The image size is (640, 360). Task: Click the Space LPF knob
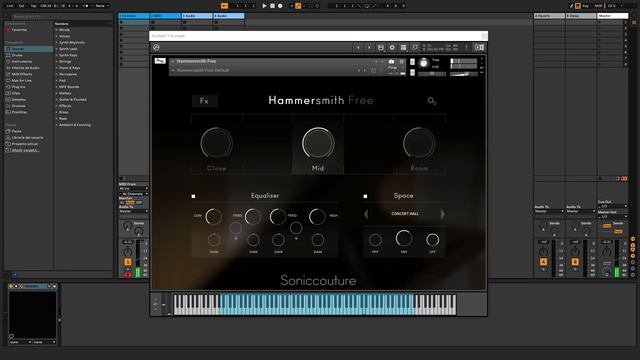[432, 240]
